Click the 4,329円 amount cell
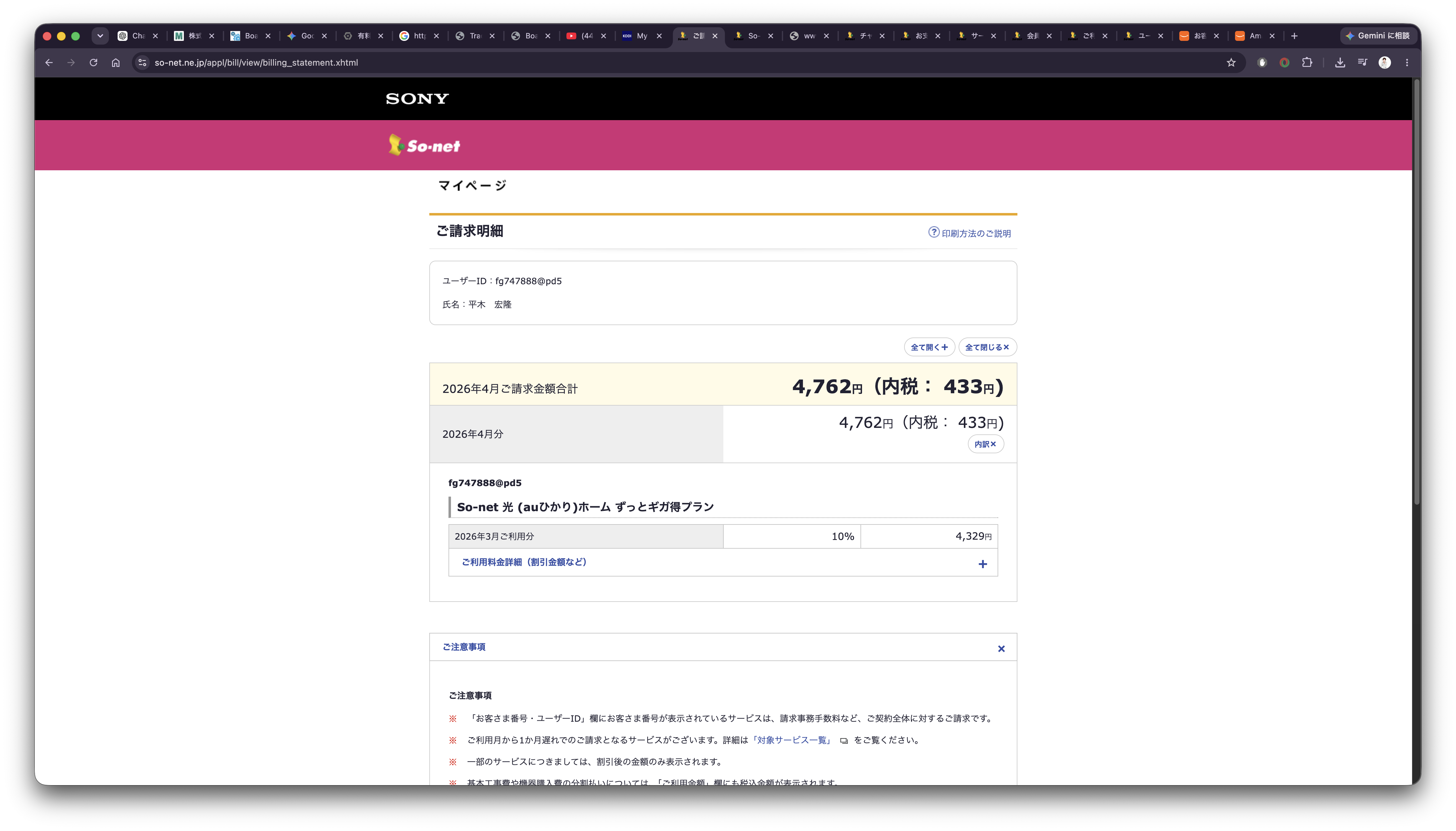 929,537
